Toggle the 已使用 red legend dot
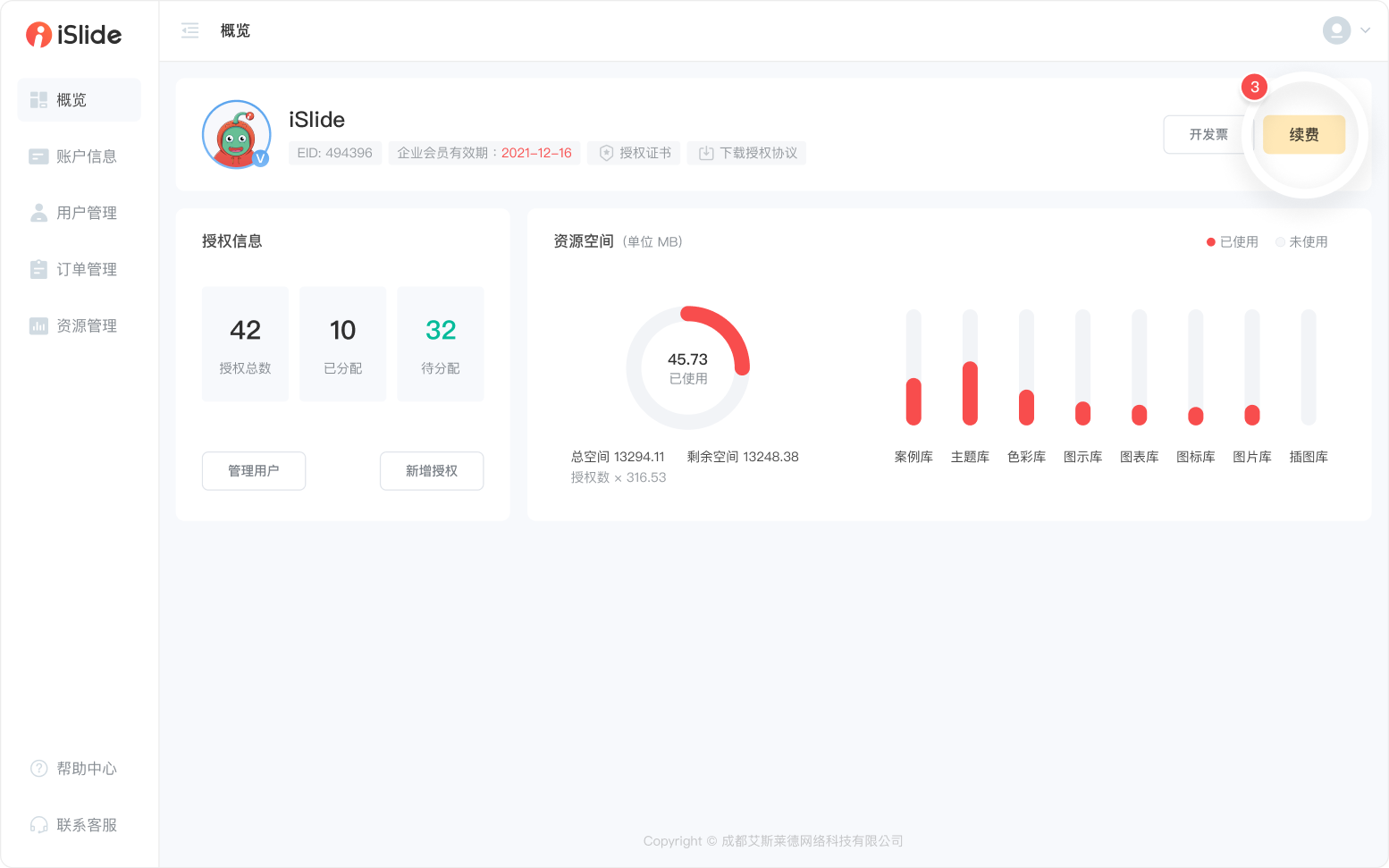 [x=1211, y=242]
